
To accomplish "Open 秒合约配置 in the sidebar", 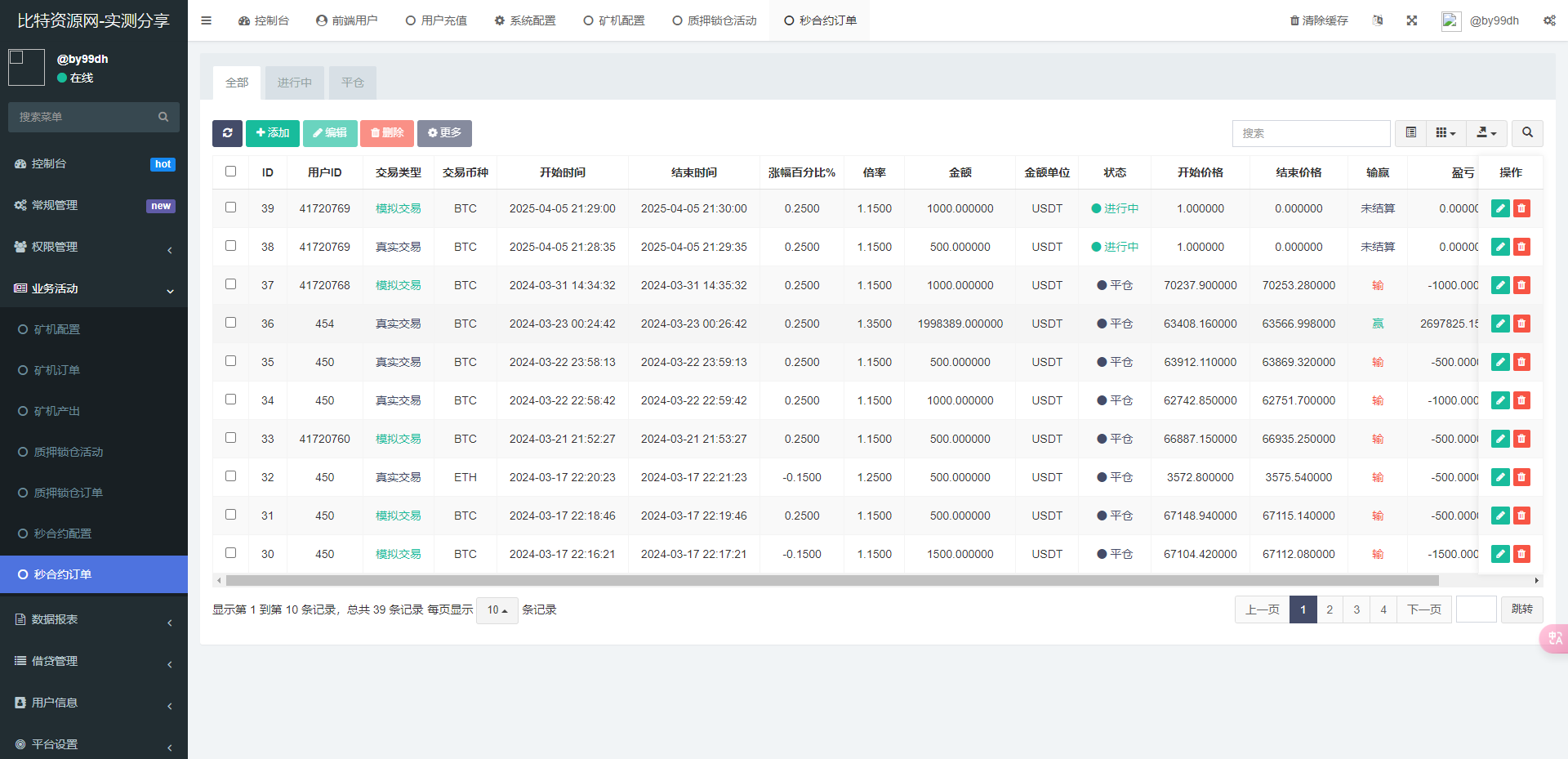I will [x=94, y=534].
